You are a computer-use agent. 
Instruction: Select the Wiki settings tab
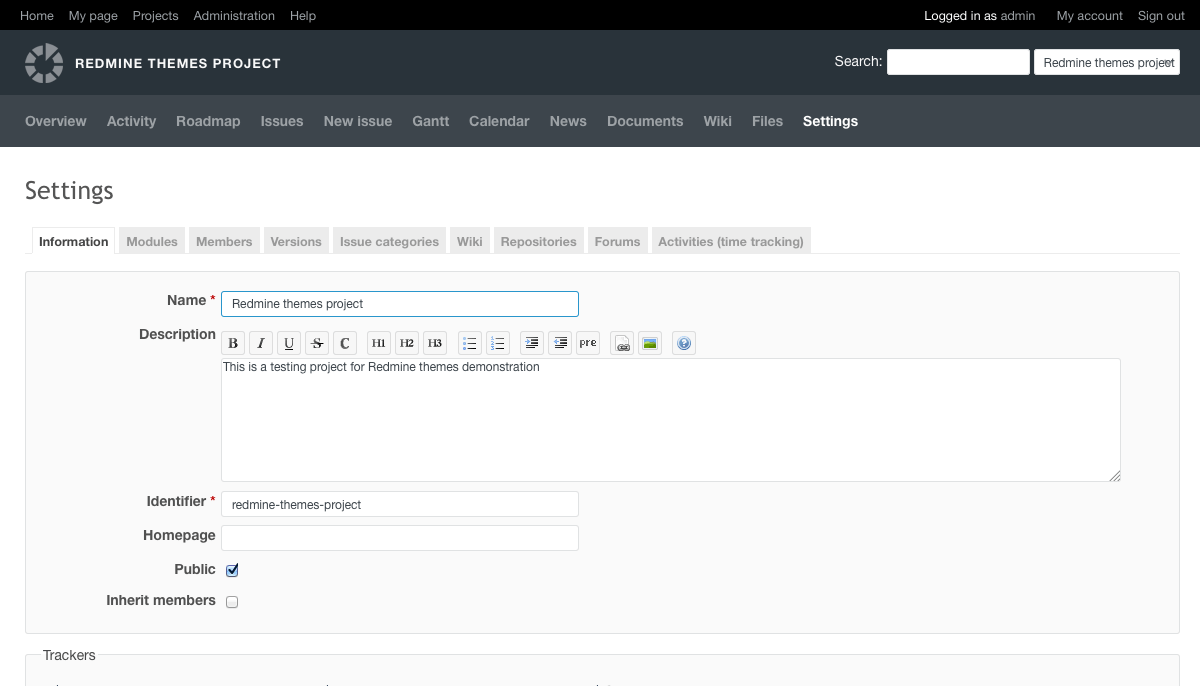pyautogui.click(x=470, y=241)
